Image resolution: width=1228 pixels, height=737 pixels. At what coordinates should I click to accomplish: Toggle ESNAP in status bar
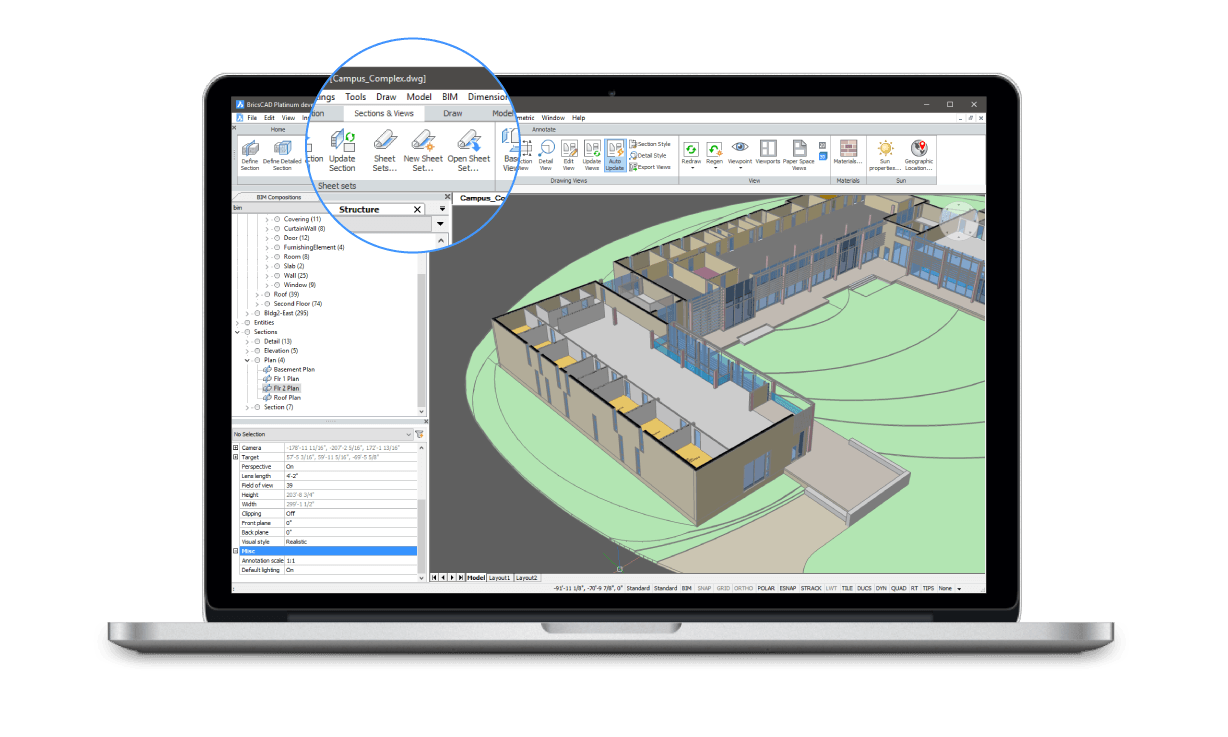(x=788, y=588)
